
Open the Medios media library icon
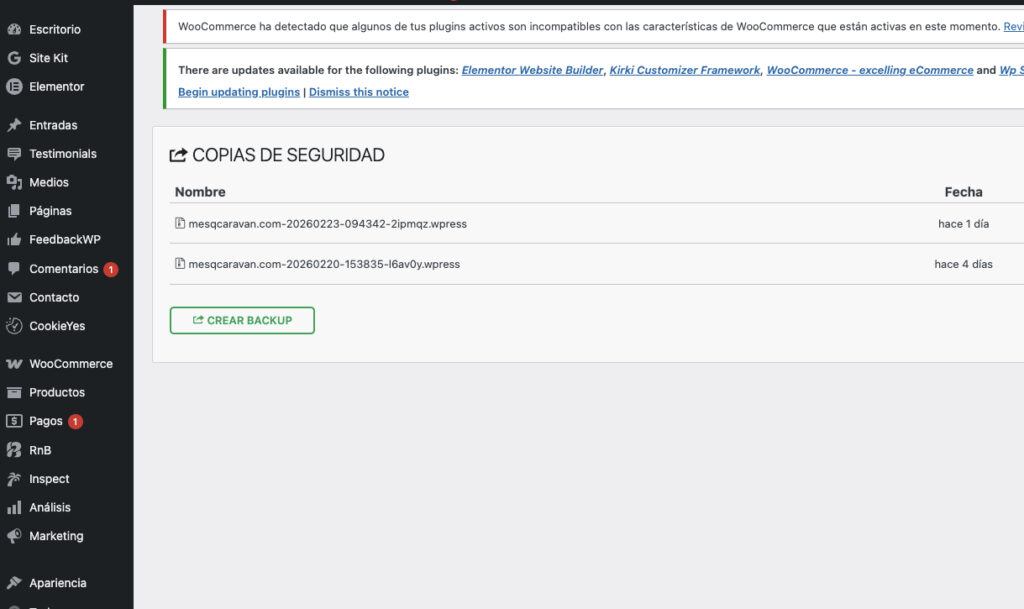pos(14,182)
